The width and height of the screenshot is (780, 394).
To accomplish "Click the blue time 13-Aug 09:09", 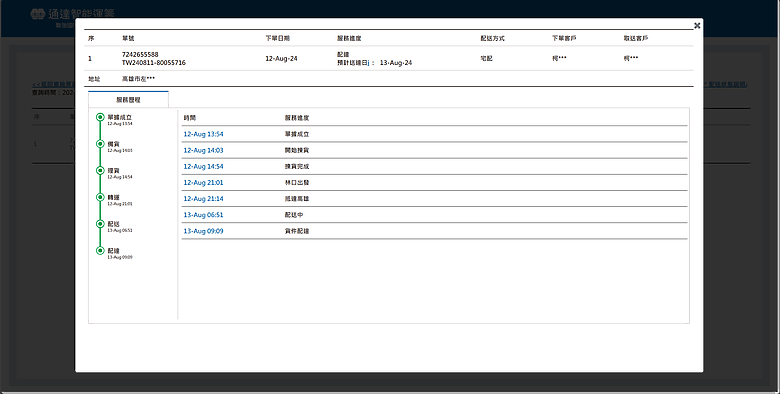I will click(x=203, y=231).
